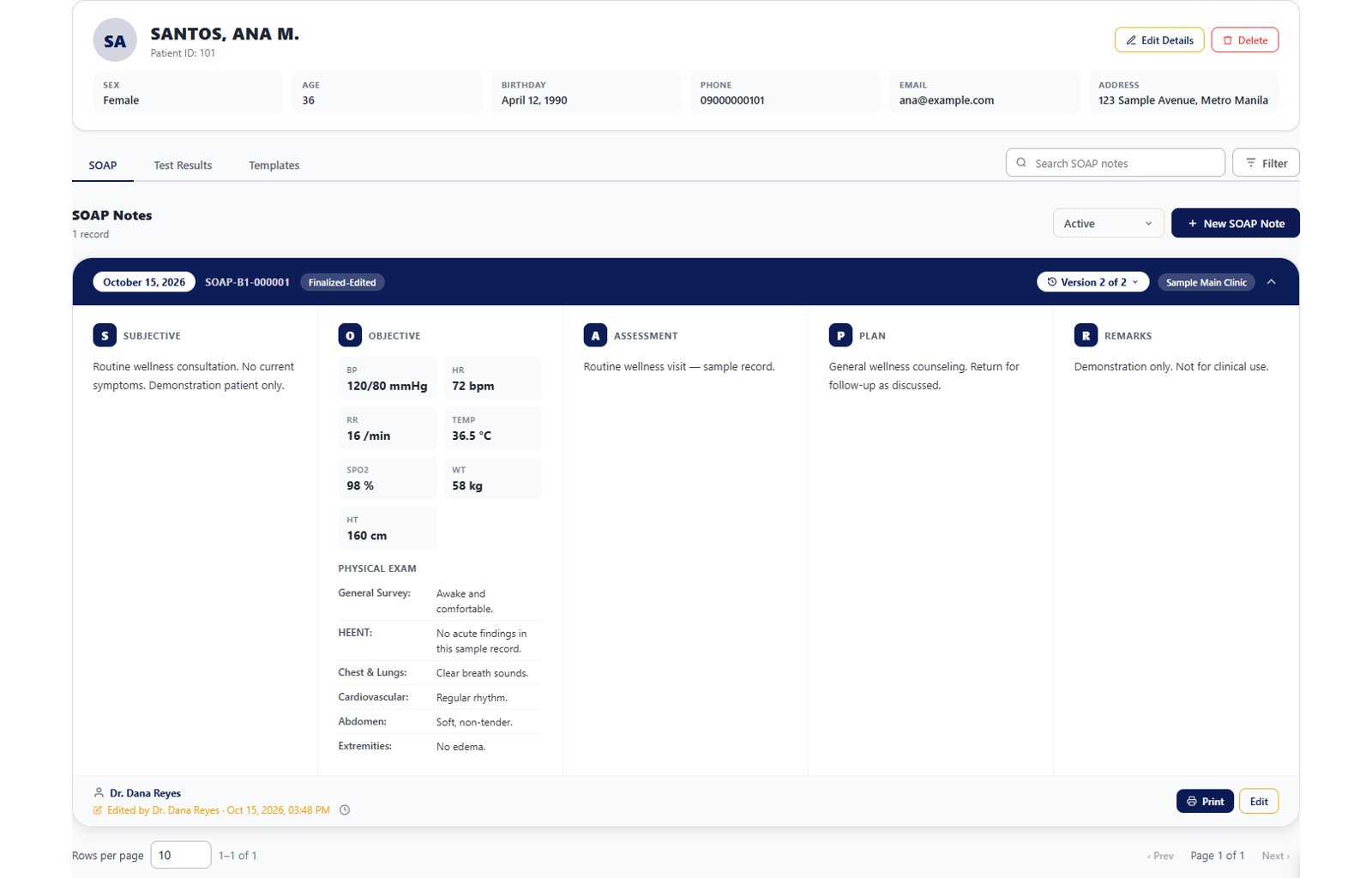Click the Finalized-Edited status badge
This screenshot has height=878, width=1372.
pyautogui.click(x=342, y=282)
